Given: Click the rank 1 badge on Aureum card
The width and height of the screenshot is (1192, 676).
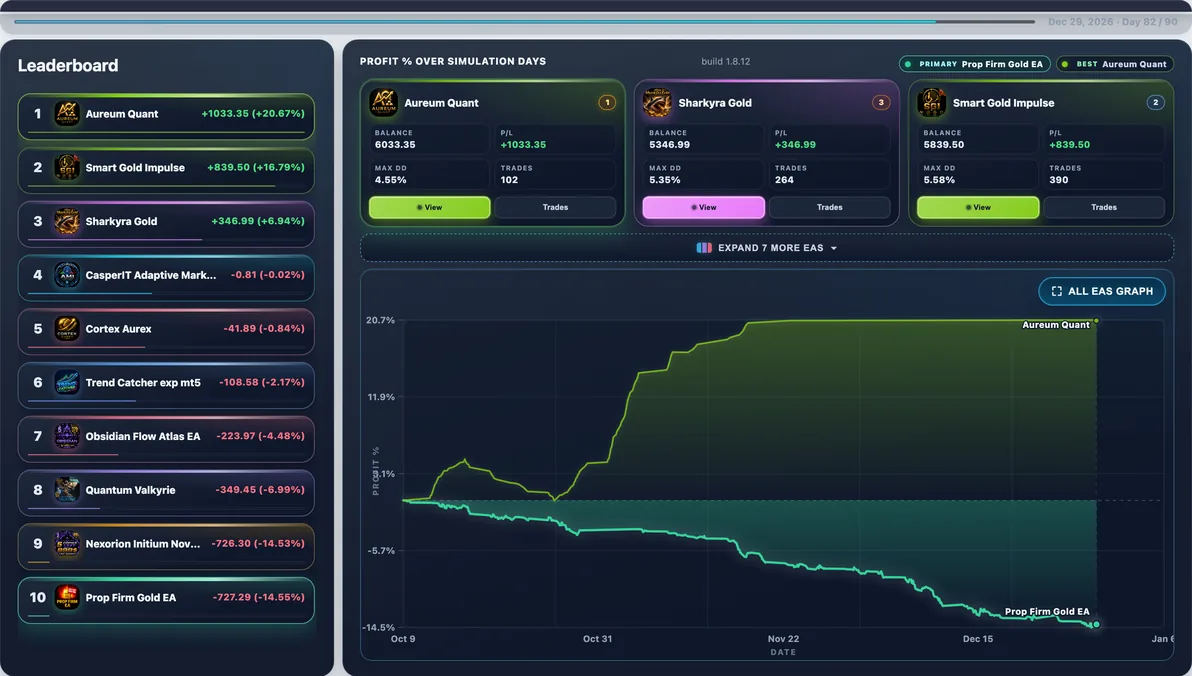Looking at the screenshot, I should point(607,103).
